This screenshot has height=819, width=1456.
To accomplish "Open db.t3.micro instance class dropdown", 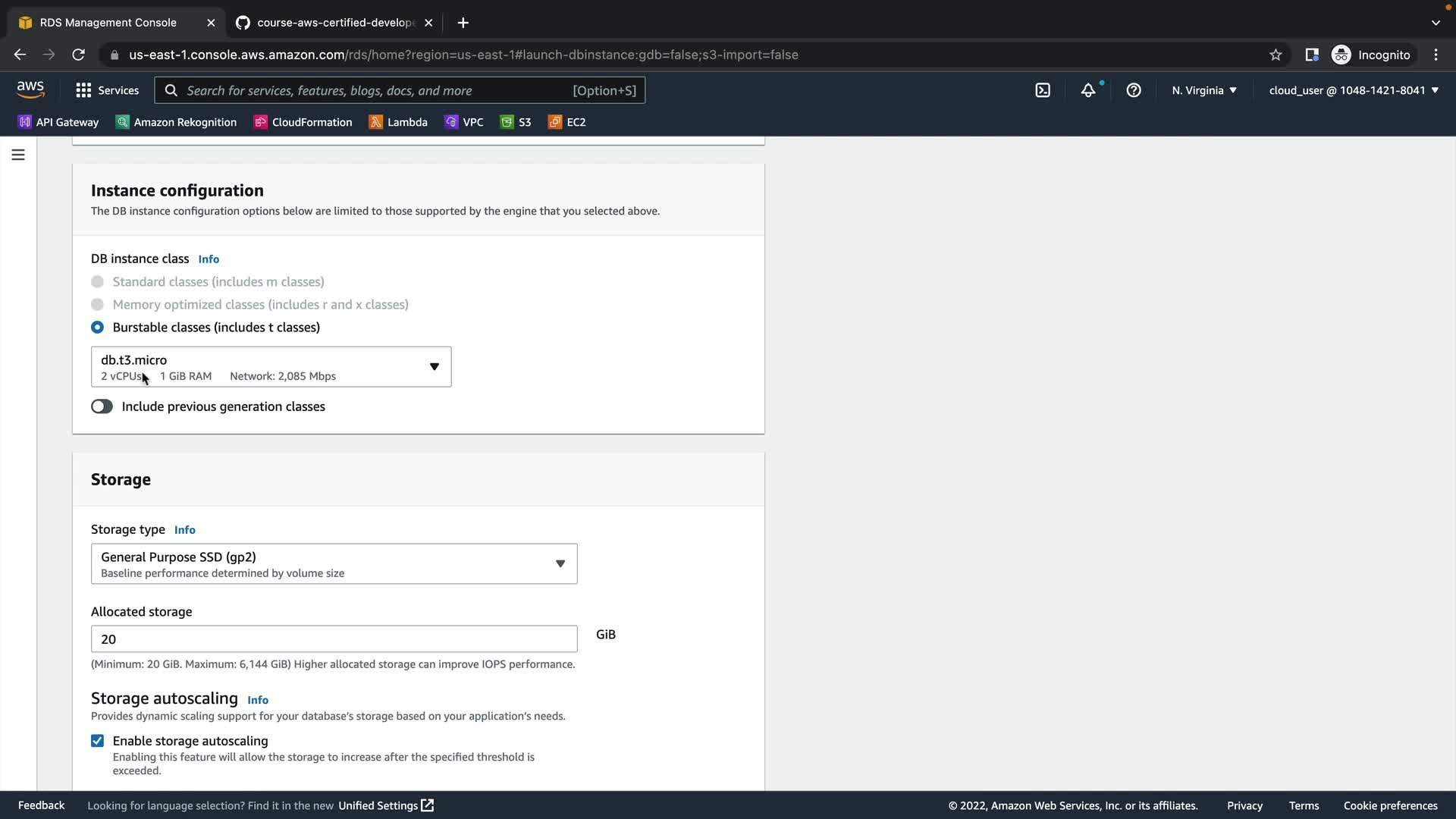I will pos(271,367).
